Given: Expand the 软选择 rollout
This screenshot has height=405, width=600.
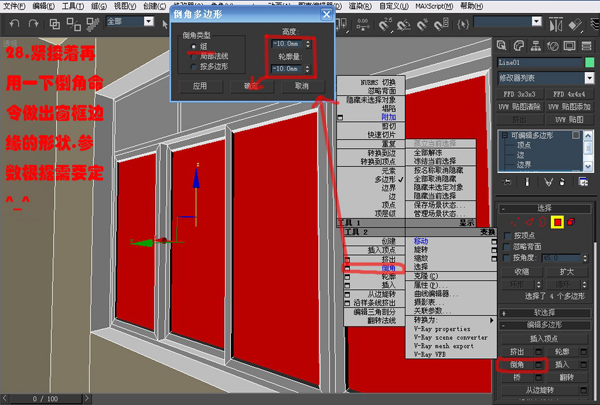Looking at the screenshot, I should tap(544, 312).
